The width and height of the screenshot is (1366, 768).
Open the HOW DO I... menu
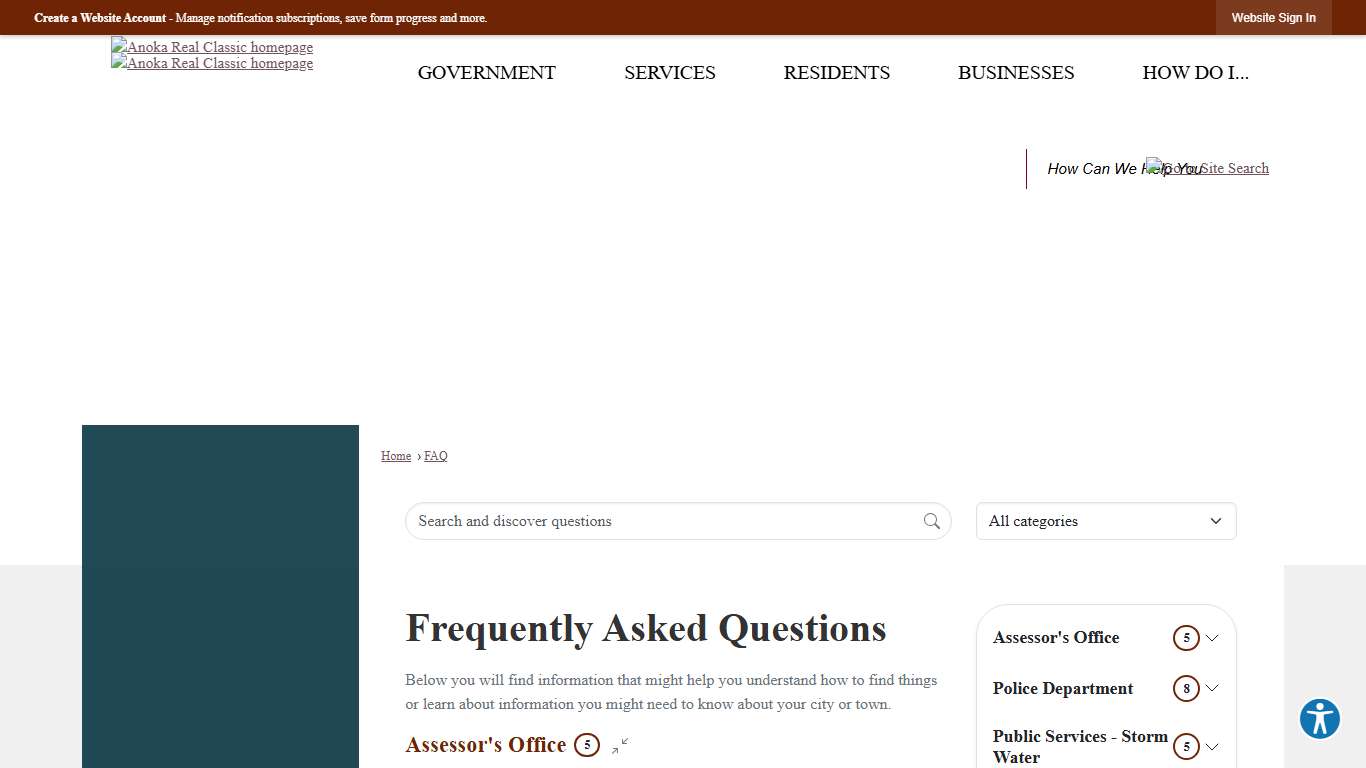click(x=1196, y=72)
